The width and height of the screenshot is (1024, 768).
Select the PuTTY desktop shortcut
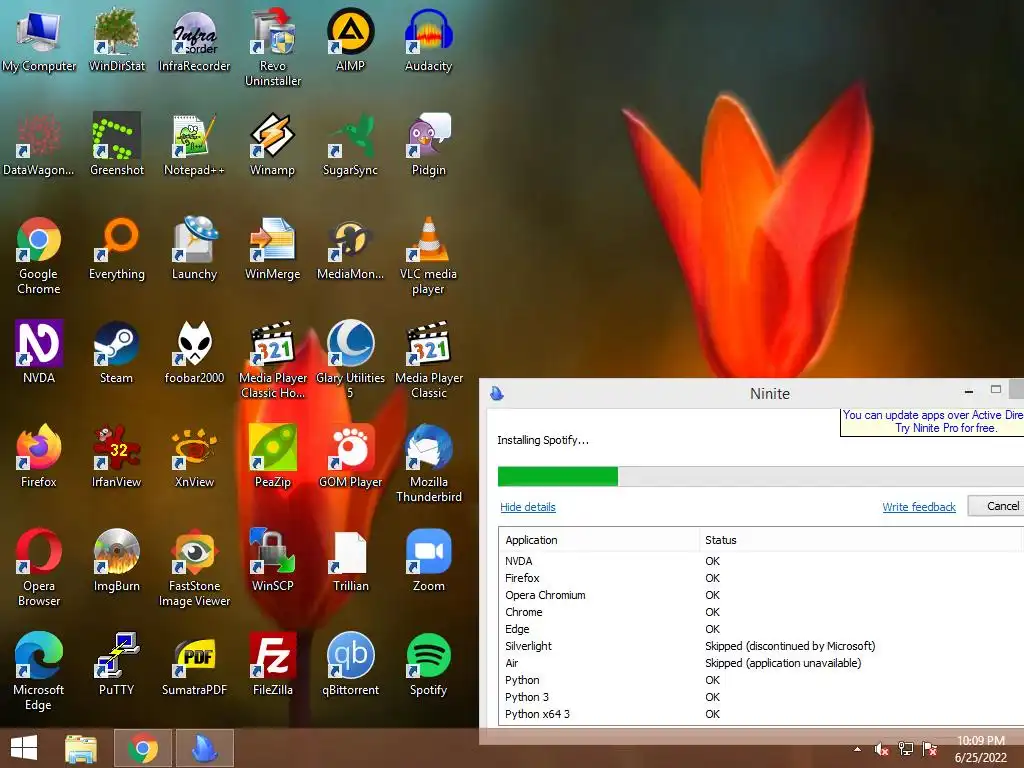click(116, 664)
